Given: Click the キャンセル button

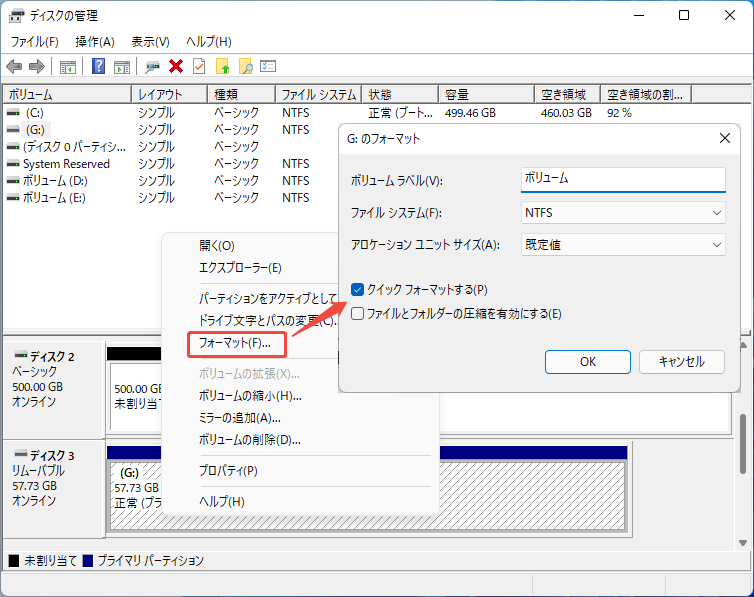Looking at the screenshot, I should (x=681, y=361).
